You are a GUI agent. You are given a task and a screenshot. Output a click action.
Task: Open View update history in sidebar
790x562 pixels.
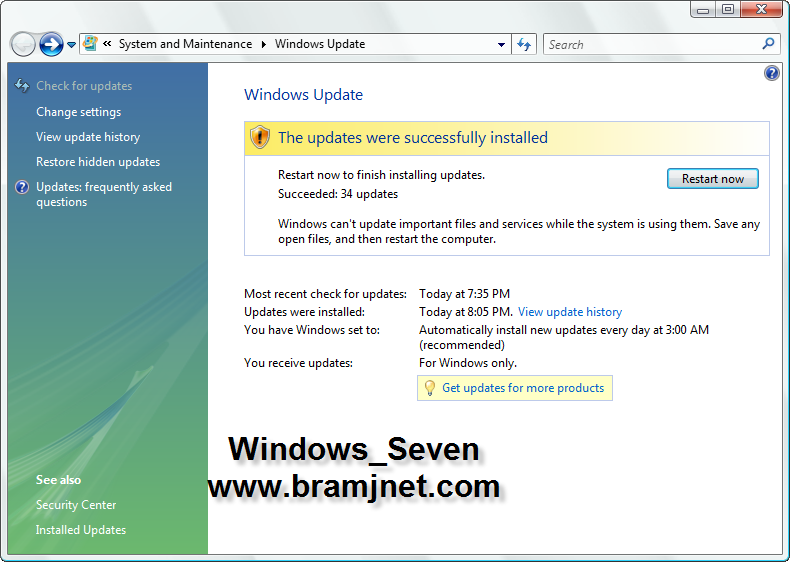[88, 137]
